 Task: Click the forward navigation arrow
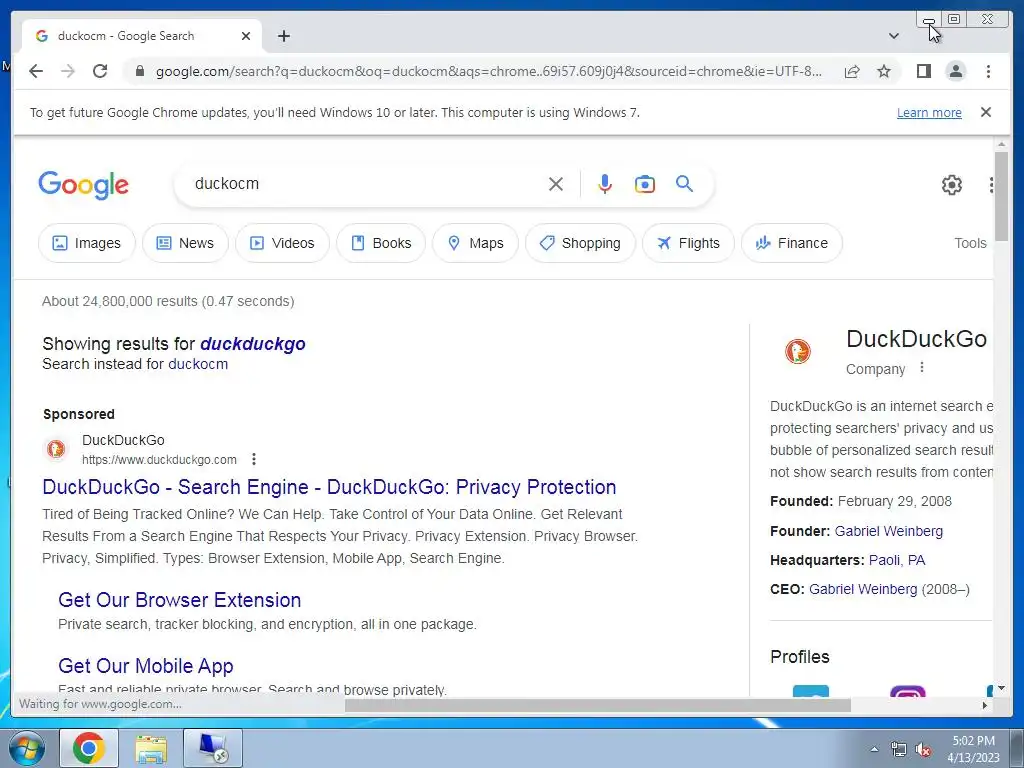[x=68, y=71]
